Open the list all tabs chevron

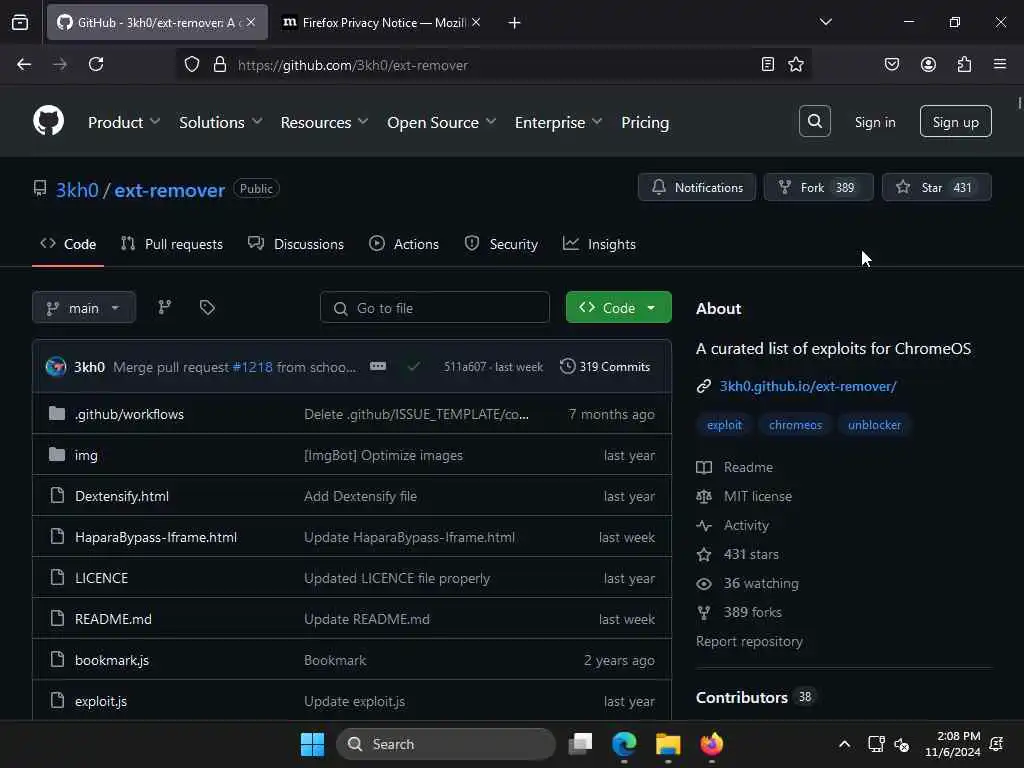(825, 22)
